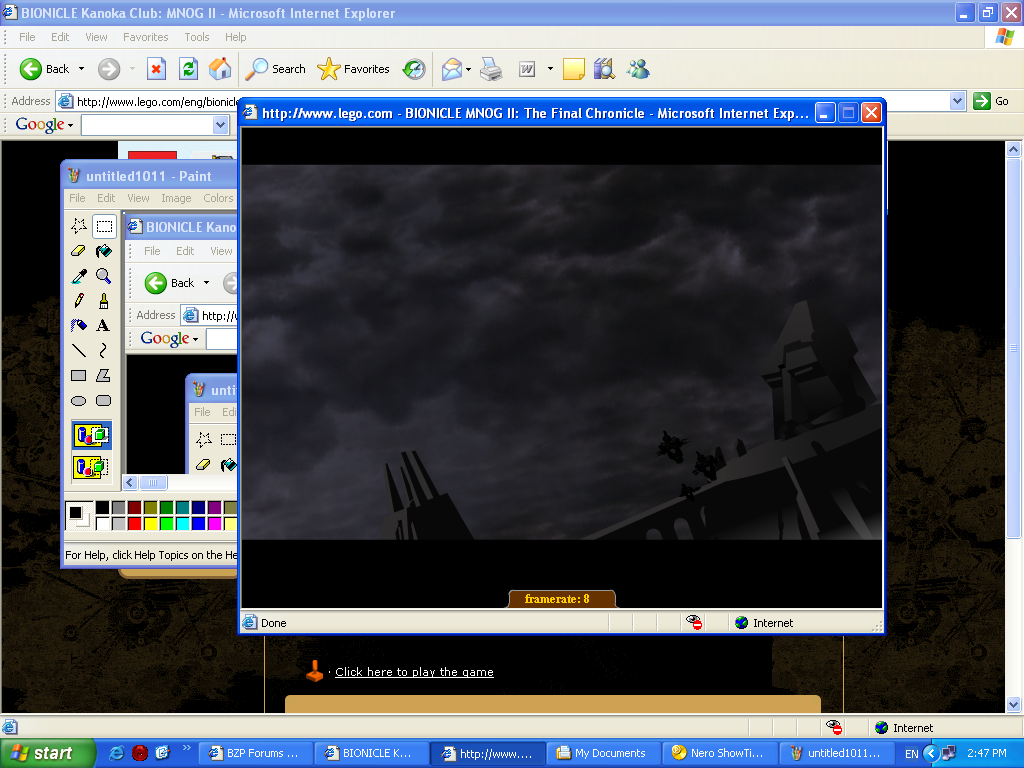Click the IE Back button in main toolbar
Screen dimensions: 1024x768
click(x=44, y=69)
